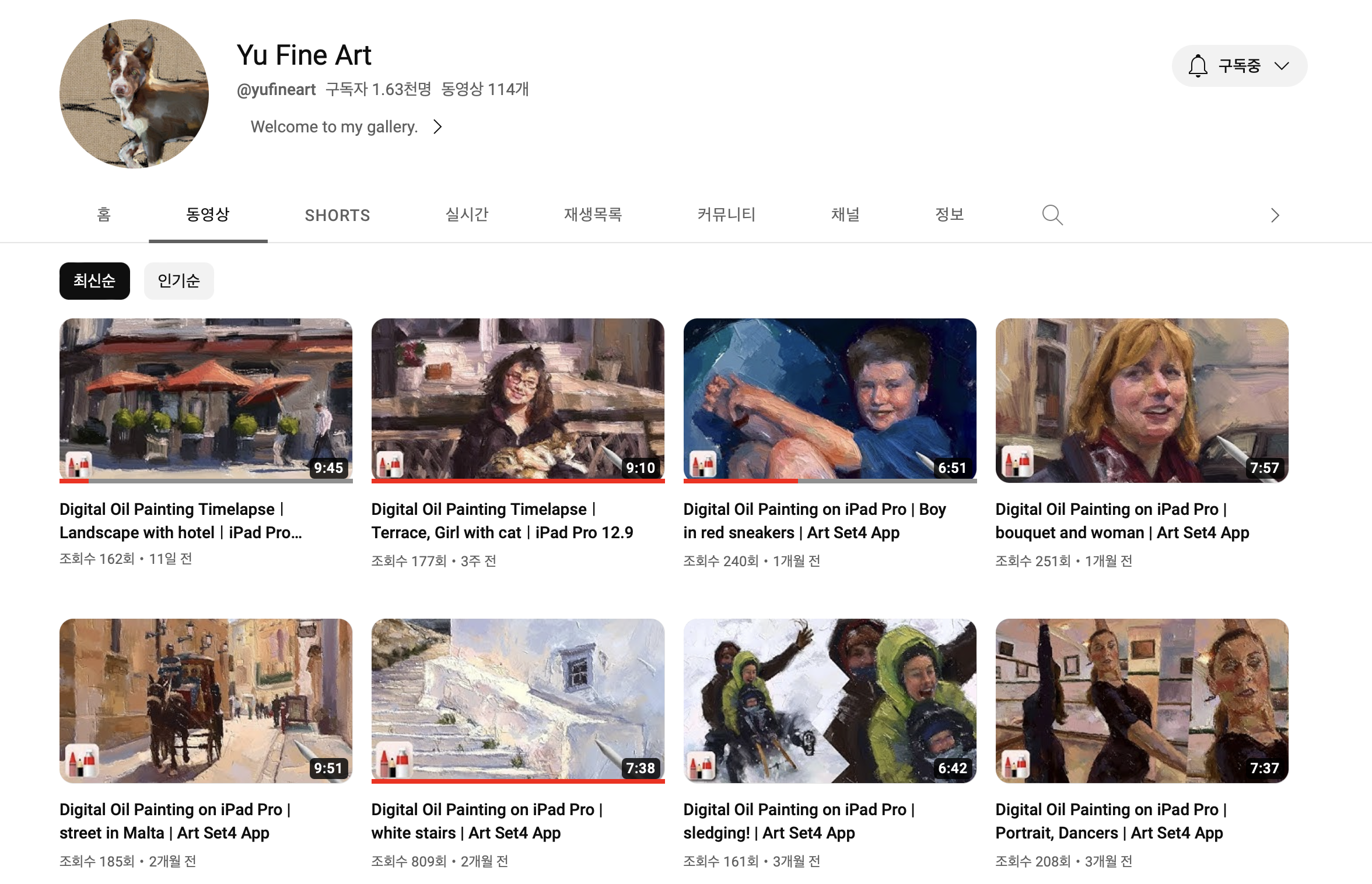Open the bouquet and woman video thumbnail
This screenshot has width=1372, height=884.
coord(1142,400)
